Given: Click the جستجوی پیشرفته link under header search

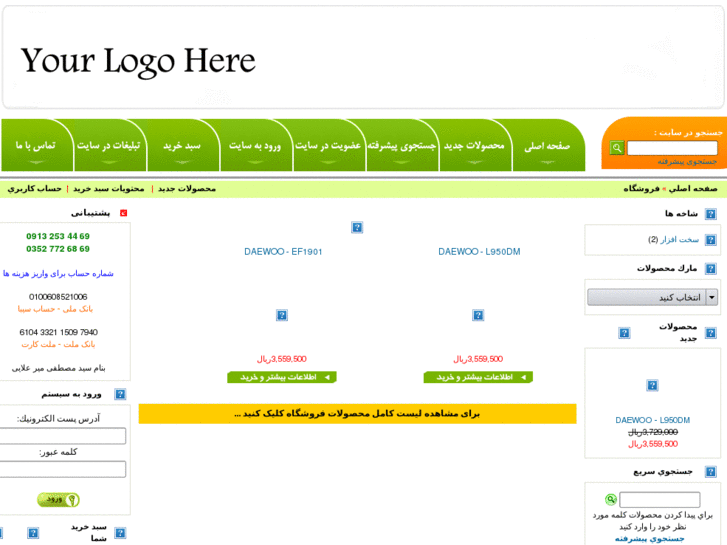Looking at the screenshot, I should coord(687,161).
